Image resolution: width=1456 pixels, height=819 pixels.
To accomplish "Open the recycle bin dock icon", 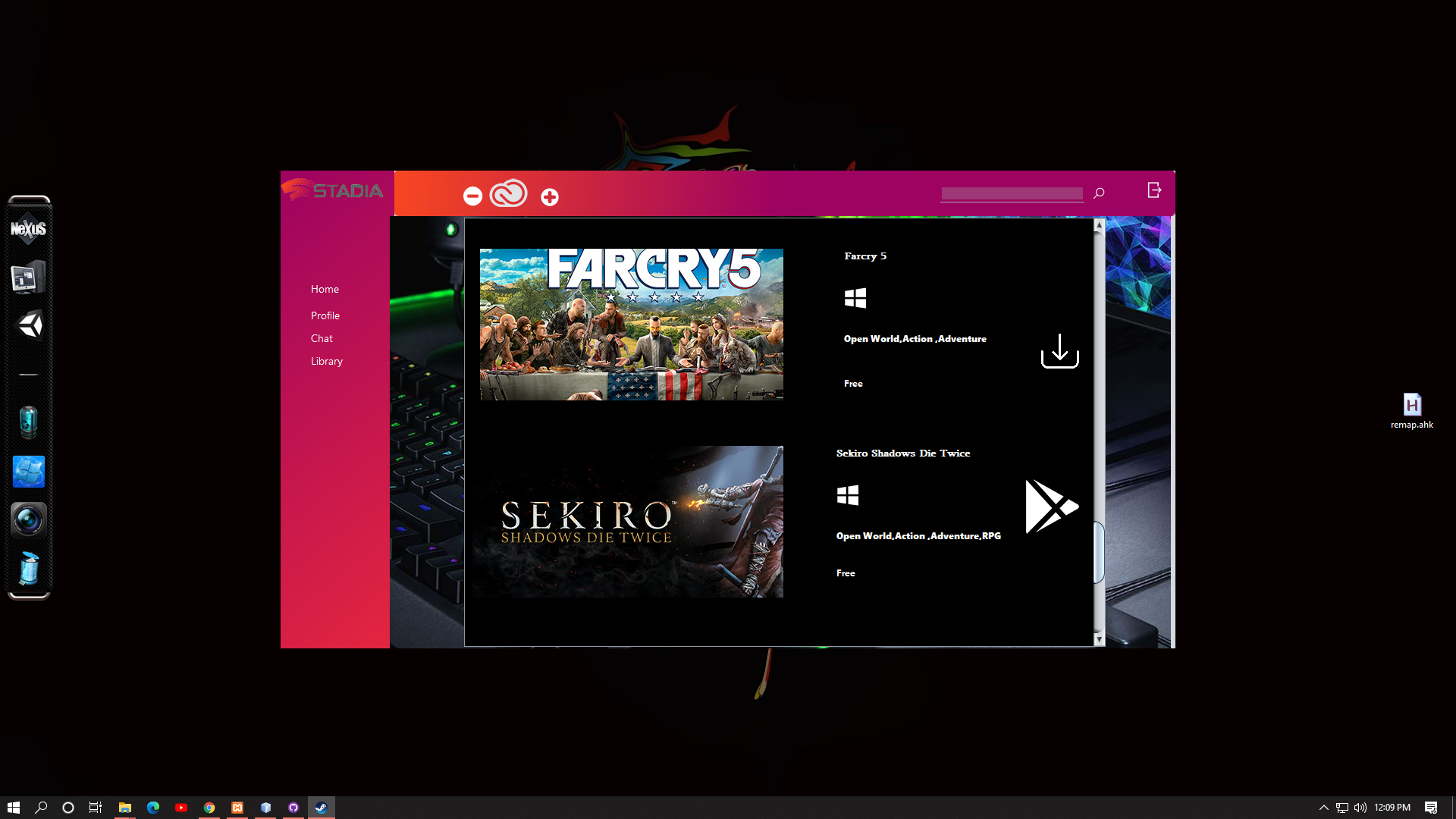I will click(x=29, y=569).
